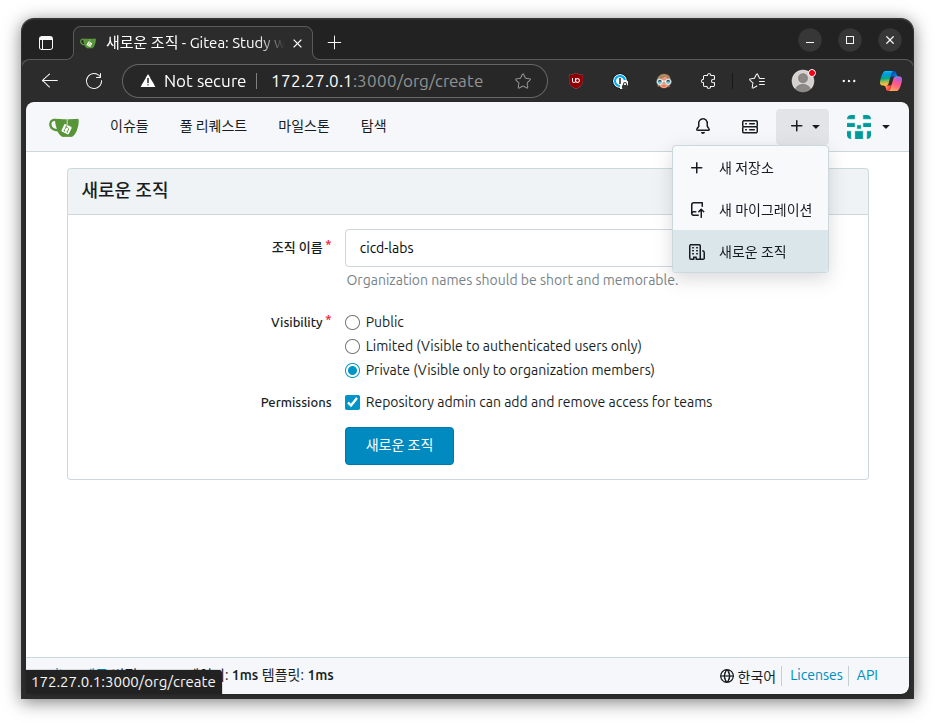
Task: Open the tab actions menu icon
Action: 46,43
